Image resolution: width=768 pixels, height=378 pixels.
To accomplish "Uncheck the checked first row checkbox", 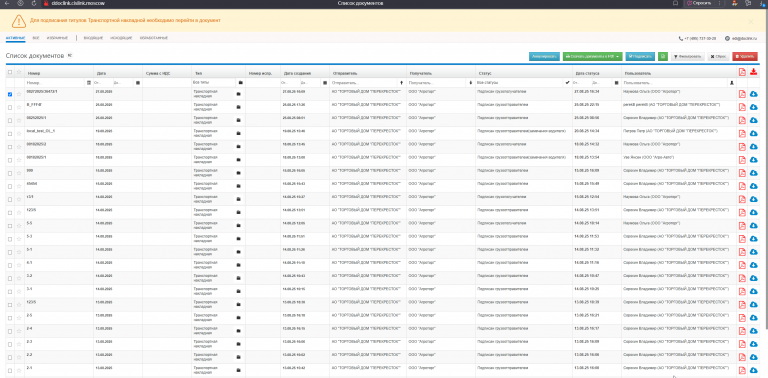I will [x=10, y=94].
